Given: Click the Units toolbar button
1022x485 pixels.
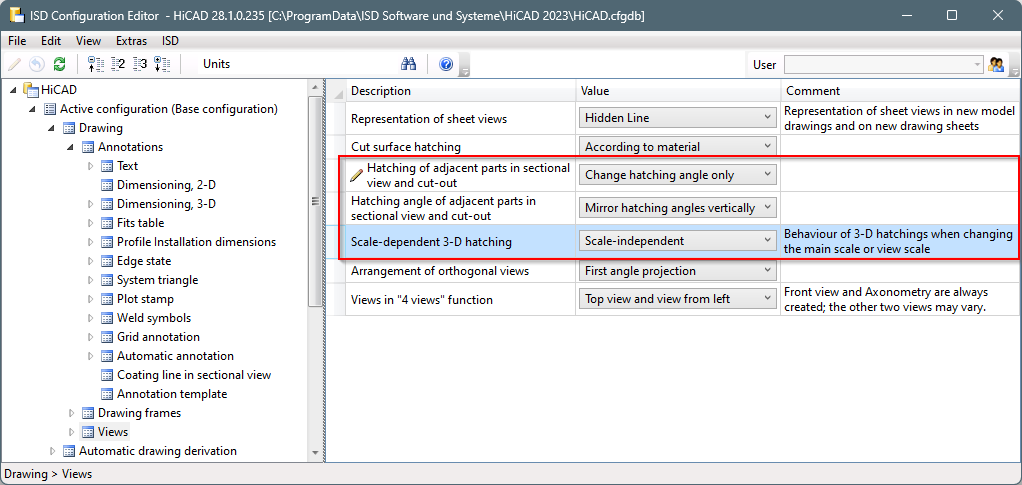Looking at the screenshot, I should click(x=216, y=64).
